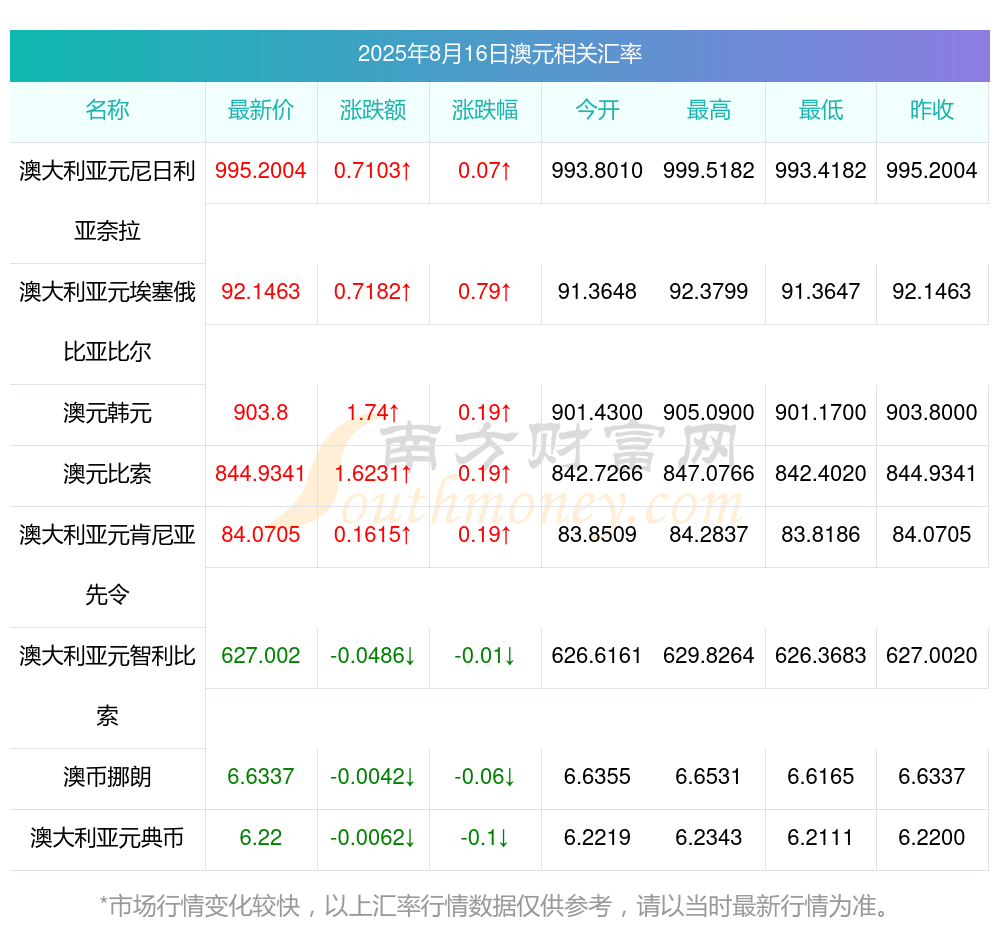Select the 0.7103 change value with up arrow
Viewport: 1000px width, 937px height.
373,171
